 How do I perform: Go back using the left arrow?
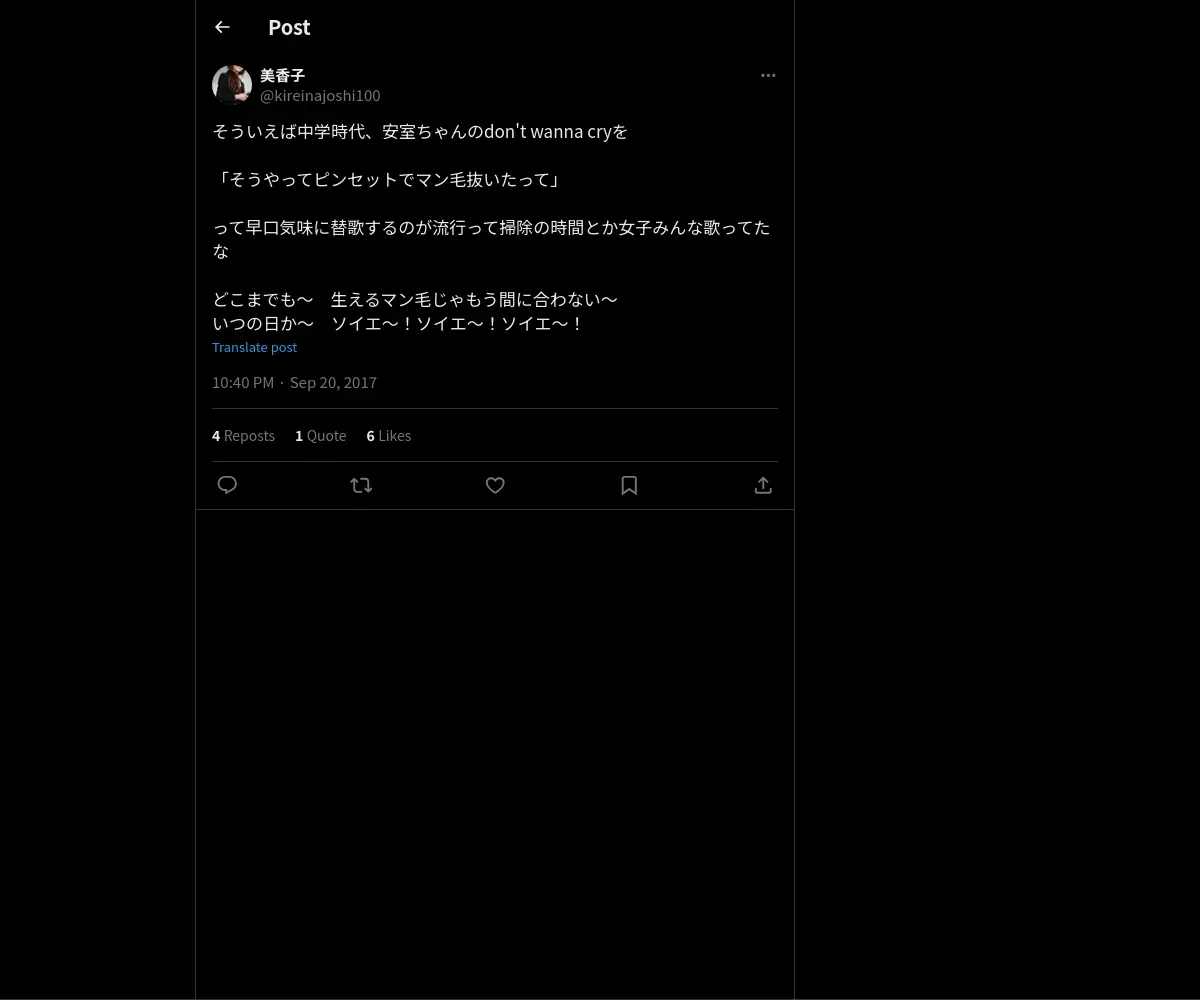click(x=222, y=27)
